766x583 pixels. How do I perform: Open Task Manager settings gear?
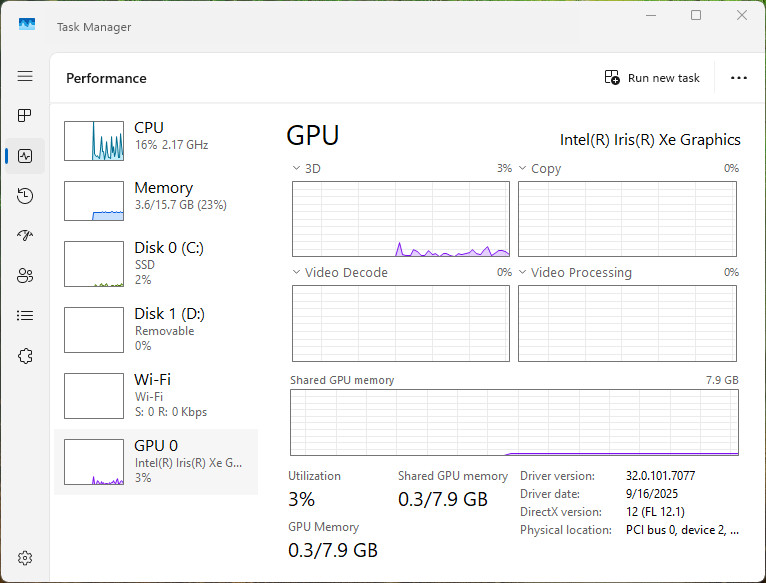25,558
